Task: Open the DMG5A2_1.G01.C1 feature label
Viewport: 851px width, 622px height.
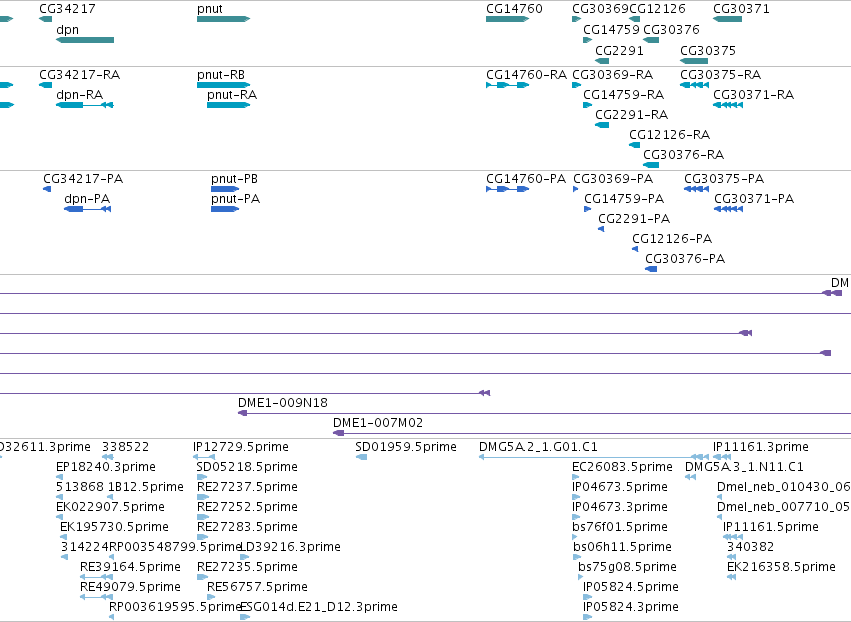Action: (538, 447)
